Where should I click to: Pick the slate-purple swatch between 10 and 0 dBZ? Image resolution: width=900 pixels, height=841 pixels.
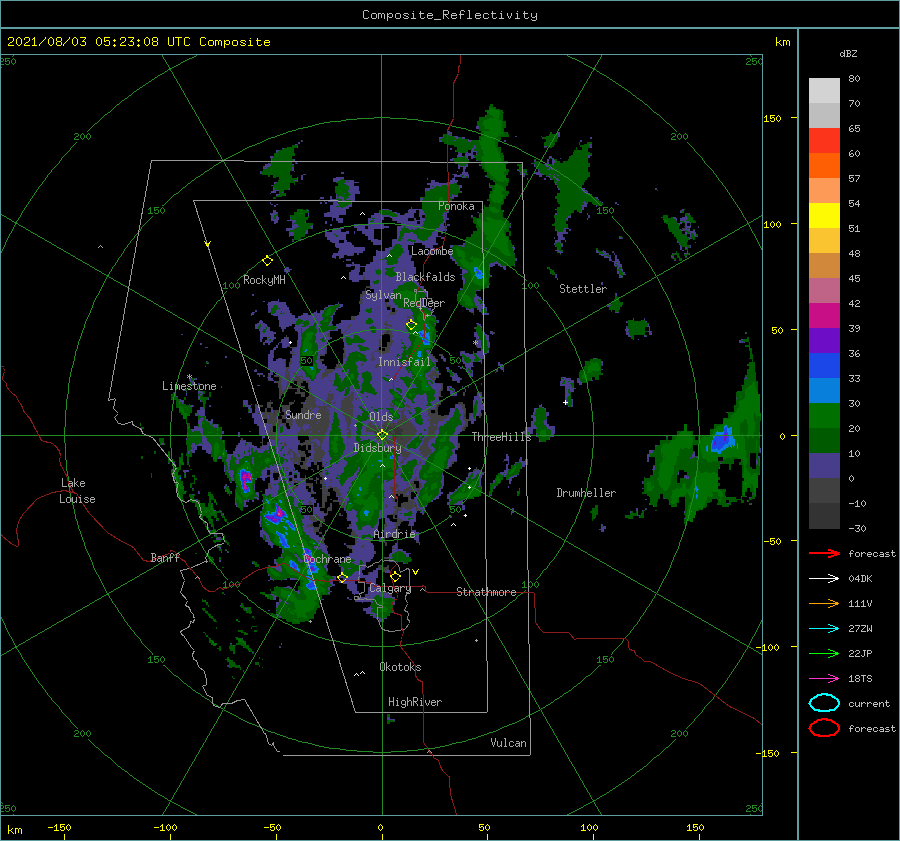pos(824,466)
